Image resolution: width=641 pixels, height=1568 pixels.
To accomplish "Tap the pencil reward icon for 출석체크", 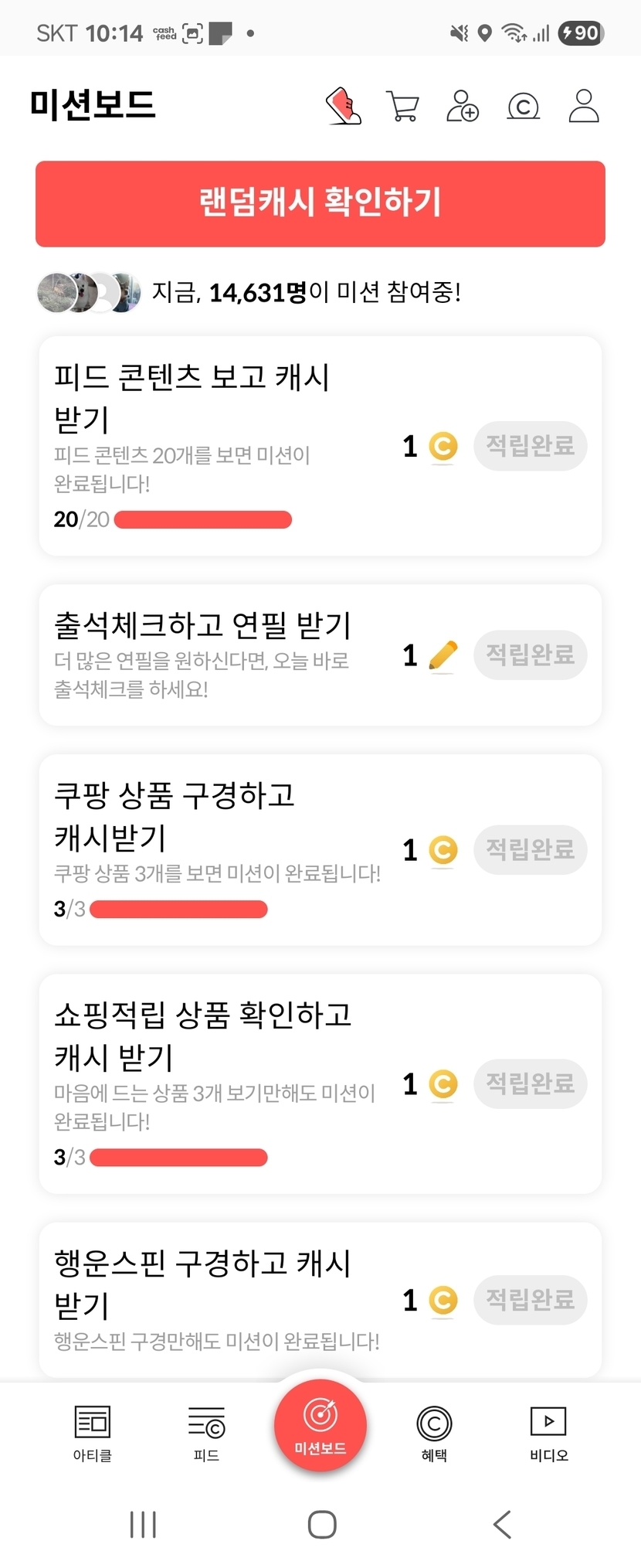I will (443, 656).
